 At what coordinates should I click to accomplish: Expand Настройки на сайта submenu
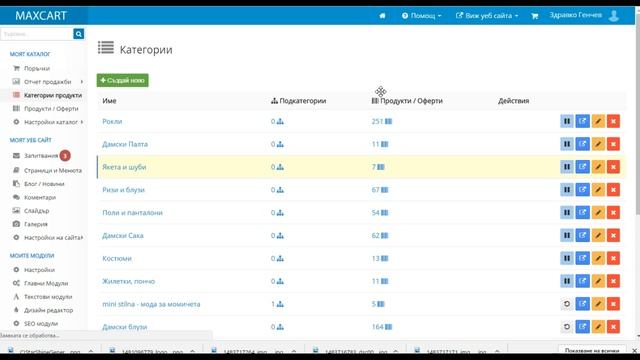(x=82, y=237)
